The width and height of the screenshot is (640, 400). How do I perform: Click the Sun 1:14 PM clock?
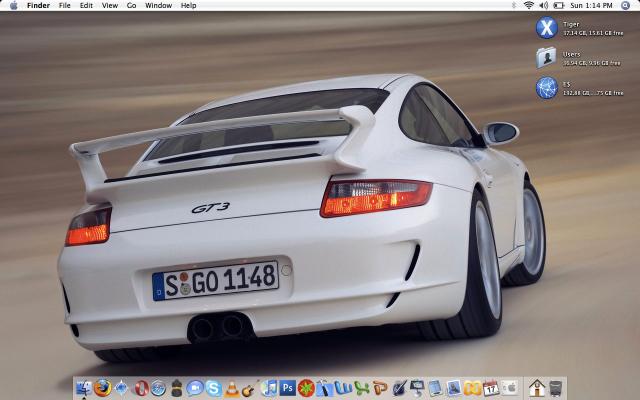[x=591, y=5]
